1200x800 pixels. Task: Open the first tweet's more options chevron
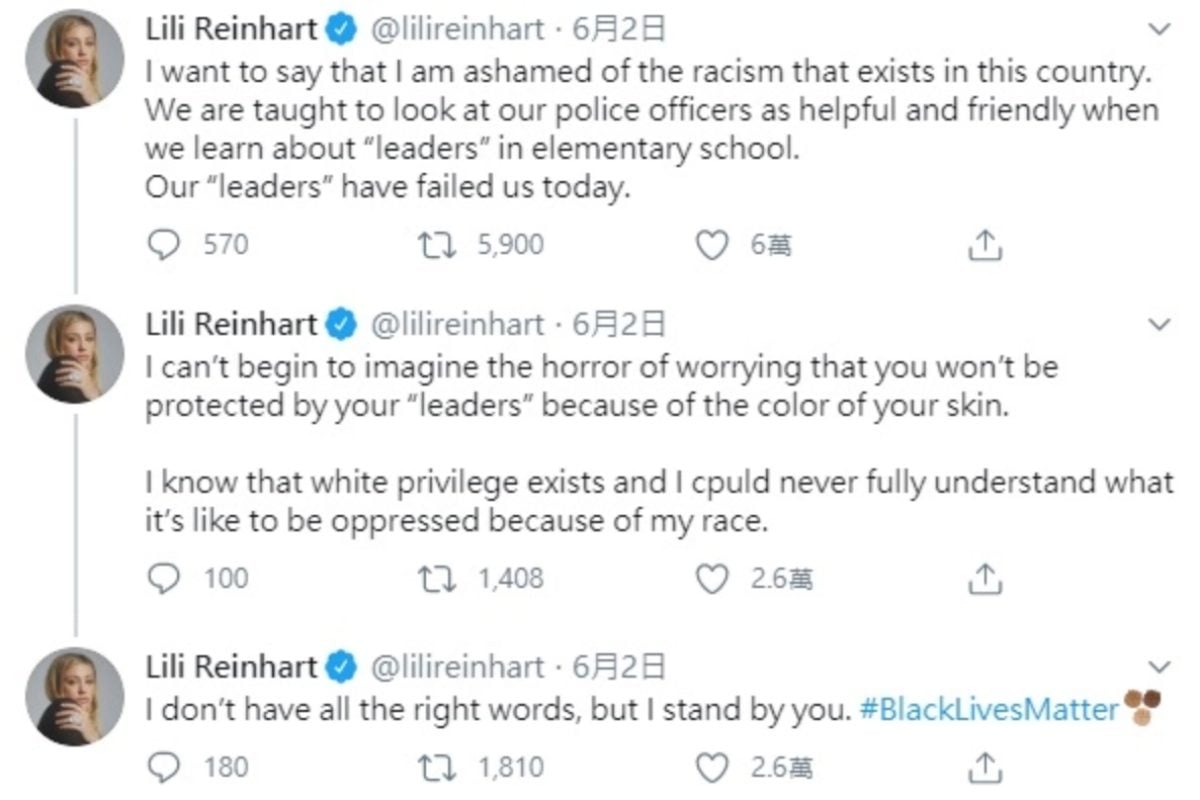(x=1160, y=31)
